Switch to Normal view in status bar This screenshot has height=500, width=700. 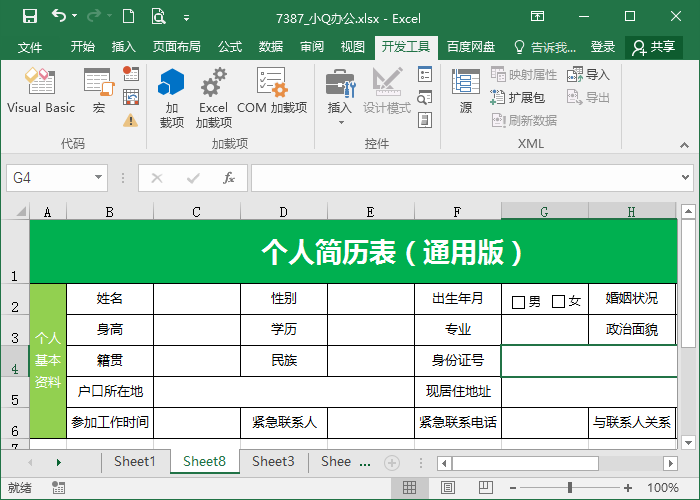pyautogui.click(x=409, y=488)
